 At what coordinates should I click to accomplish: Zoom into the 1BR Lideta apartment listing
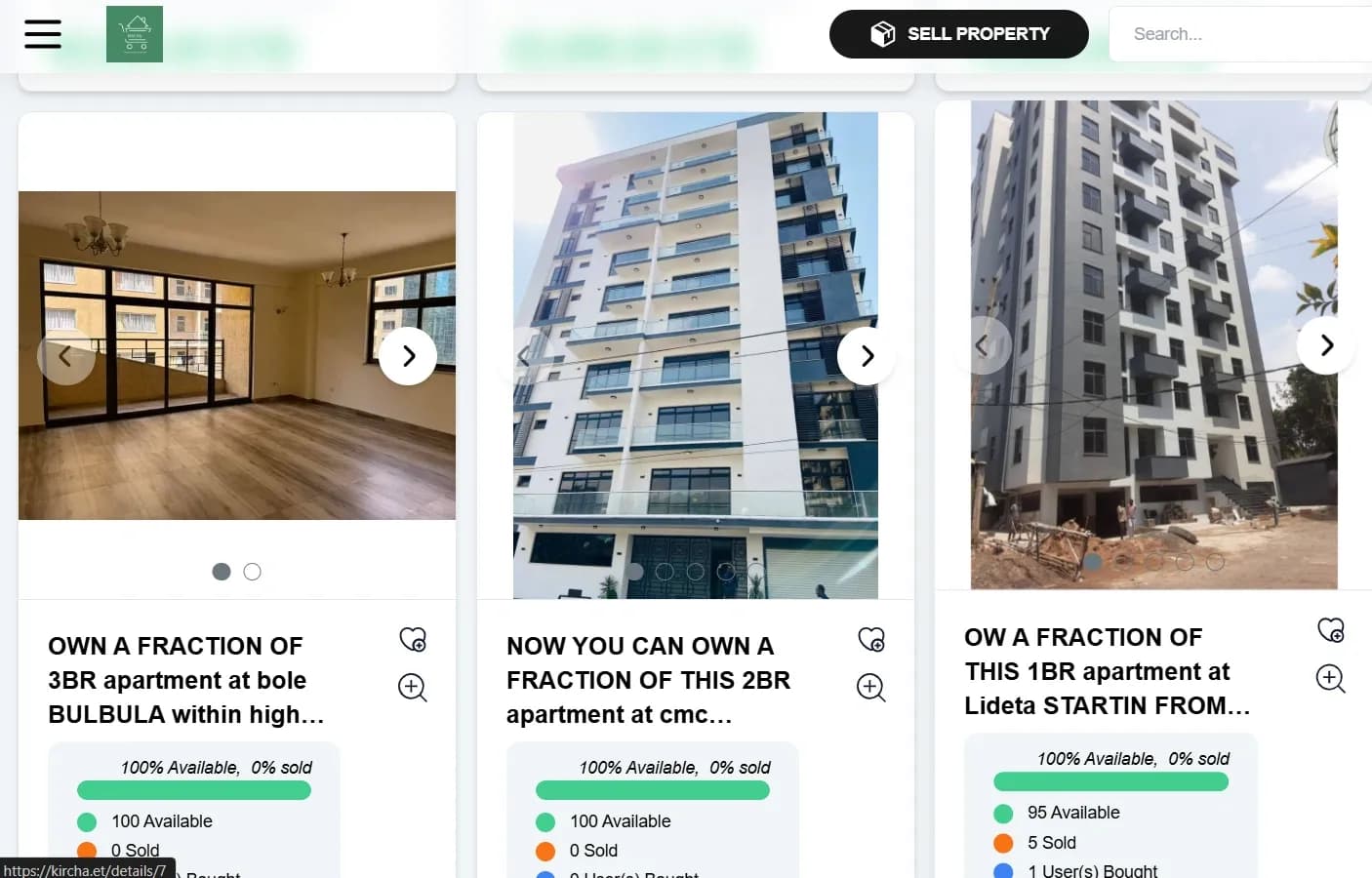tap(1331, 679)
